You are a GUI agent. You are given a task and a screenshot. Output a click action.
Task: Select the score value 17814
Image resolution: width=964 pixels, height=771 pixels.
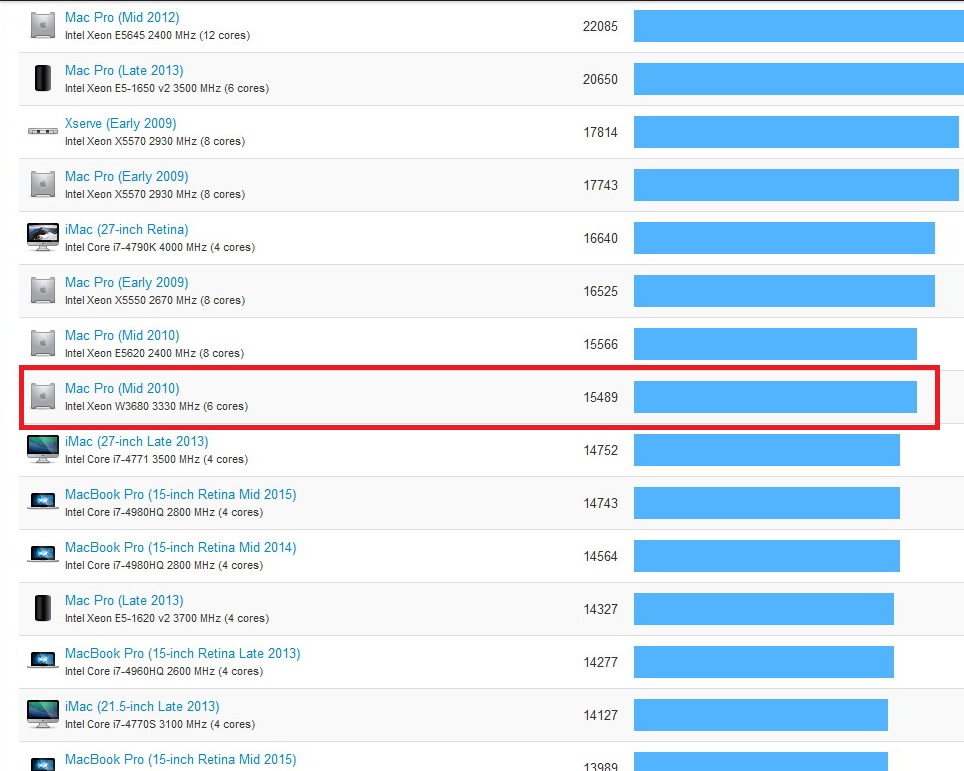tap(600, 132)
